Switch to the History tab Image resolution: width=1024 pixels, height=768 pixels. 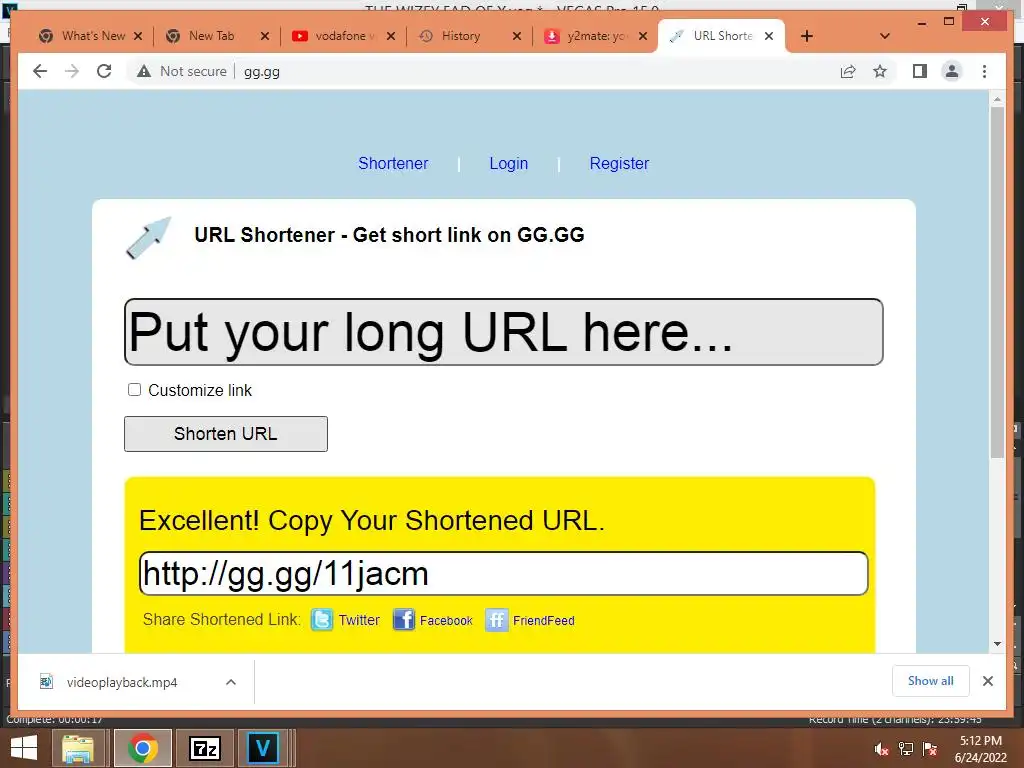(x=461, y=36)
